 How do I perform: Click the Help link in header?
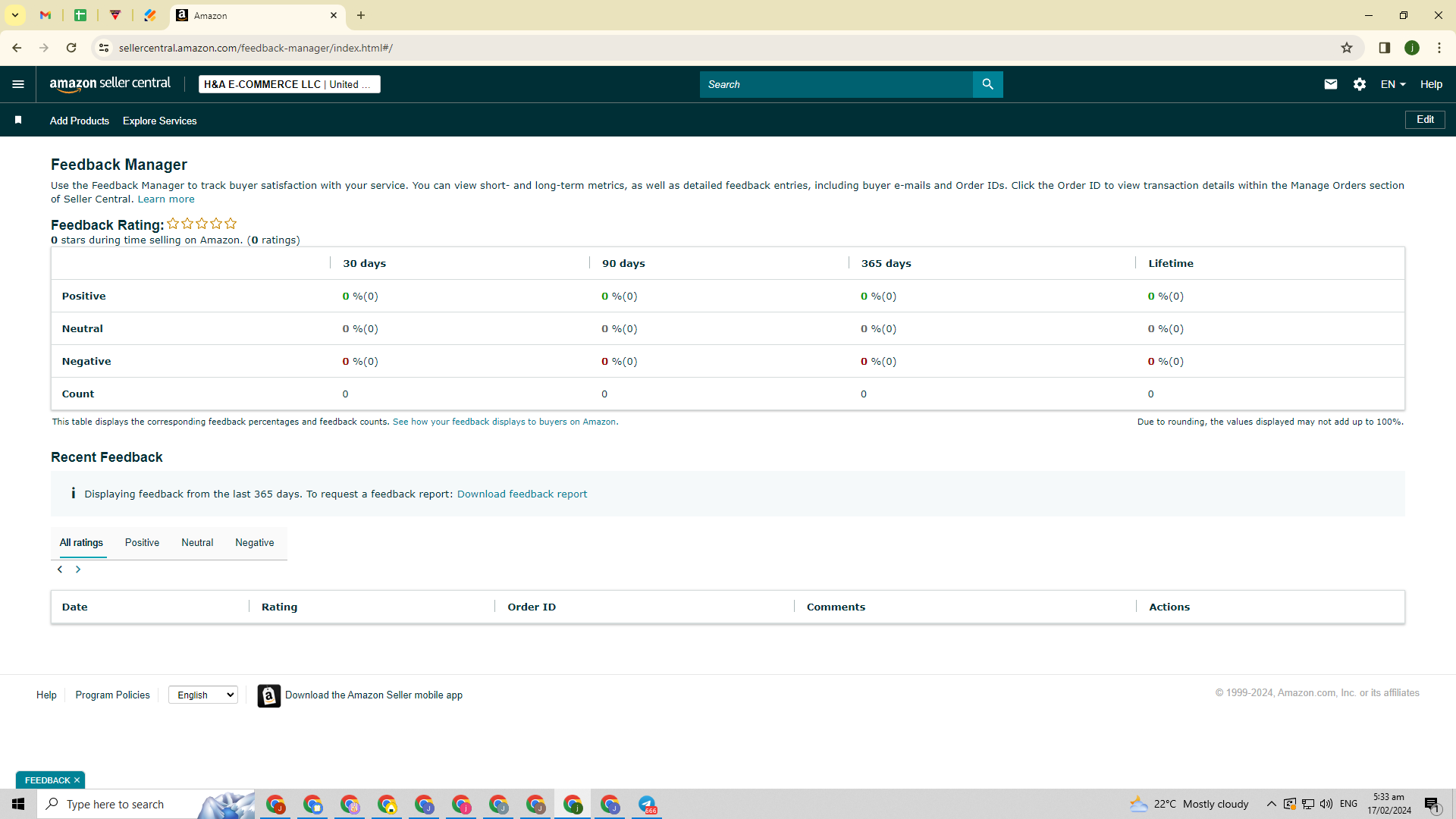coord(1431,84)
